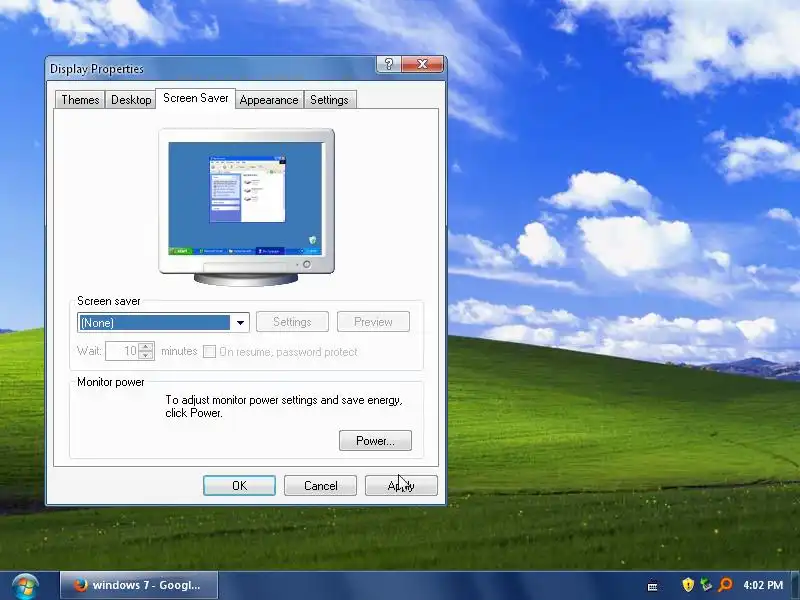Open the Settings tab

[x=330, y=100]
